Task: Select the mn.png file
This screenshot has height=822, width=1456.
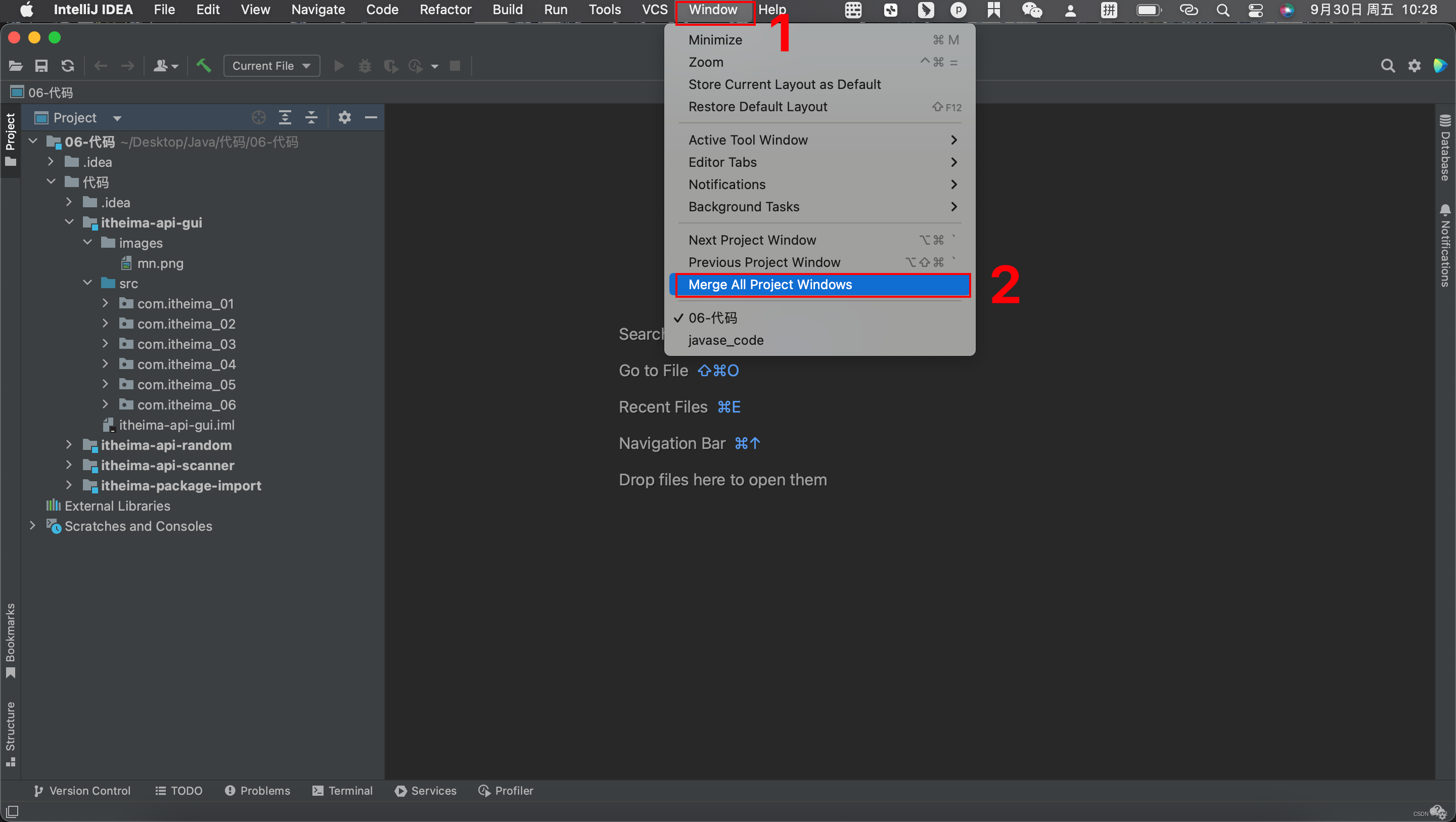Action: (160, 263)
